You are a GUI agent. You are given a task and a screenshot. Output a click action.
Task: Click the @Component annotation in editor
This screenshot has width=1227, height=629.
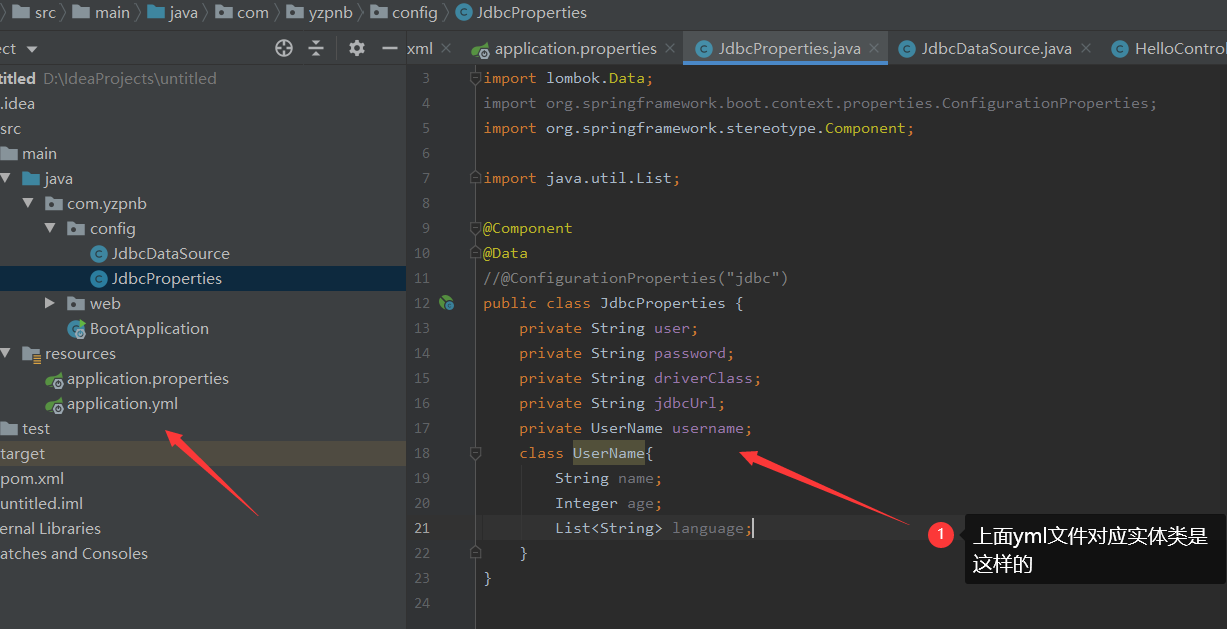click(528, 228)
